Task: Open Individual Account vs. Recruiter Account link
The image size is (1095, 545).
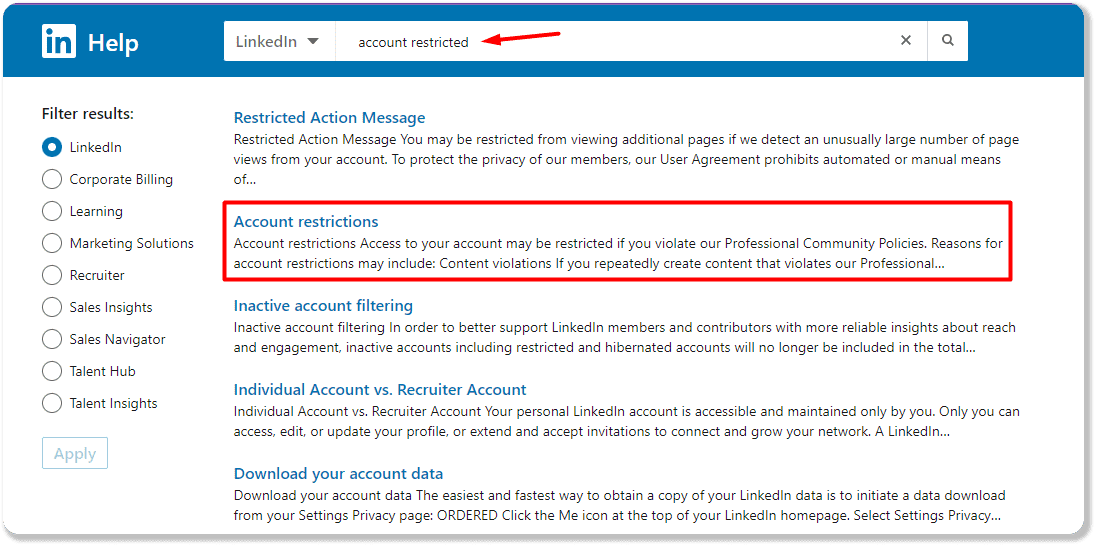Action: point(380,389)
